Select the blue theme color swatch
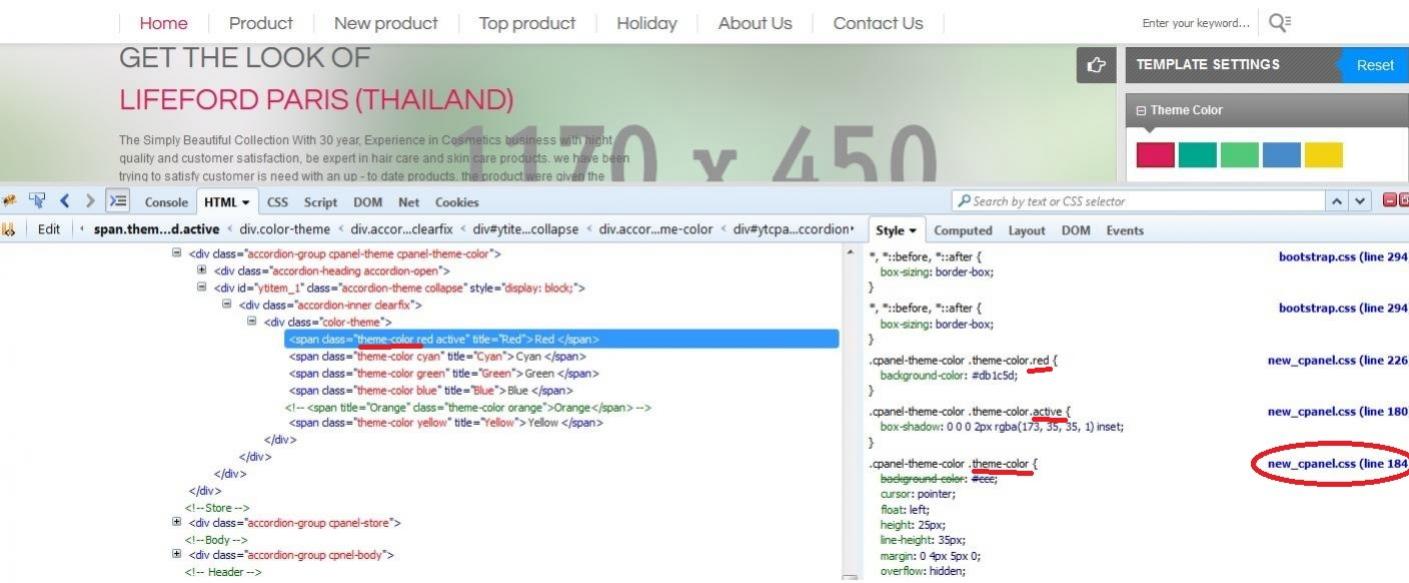 pyautogui.click(x=1282, y=155)
